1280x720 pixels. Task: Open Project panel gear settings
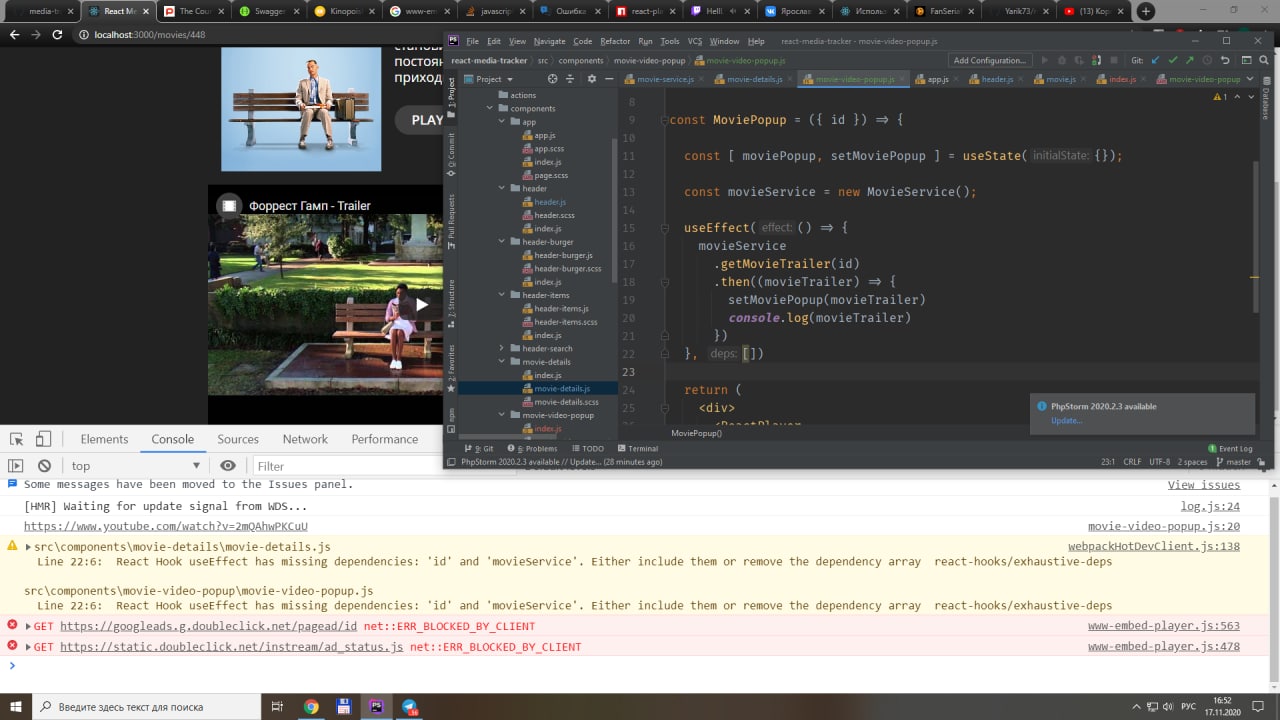click(591, 79)
